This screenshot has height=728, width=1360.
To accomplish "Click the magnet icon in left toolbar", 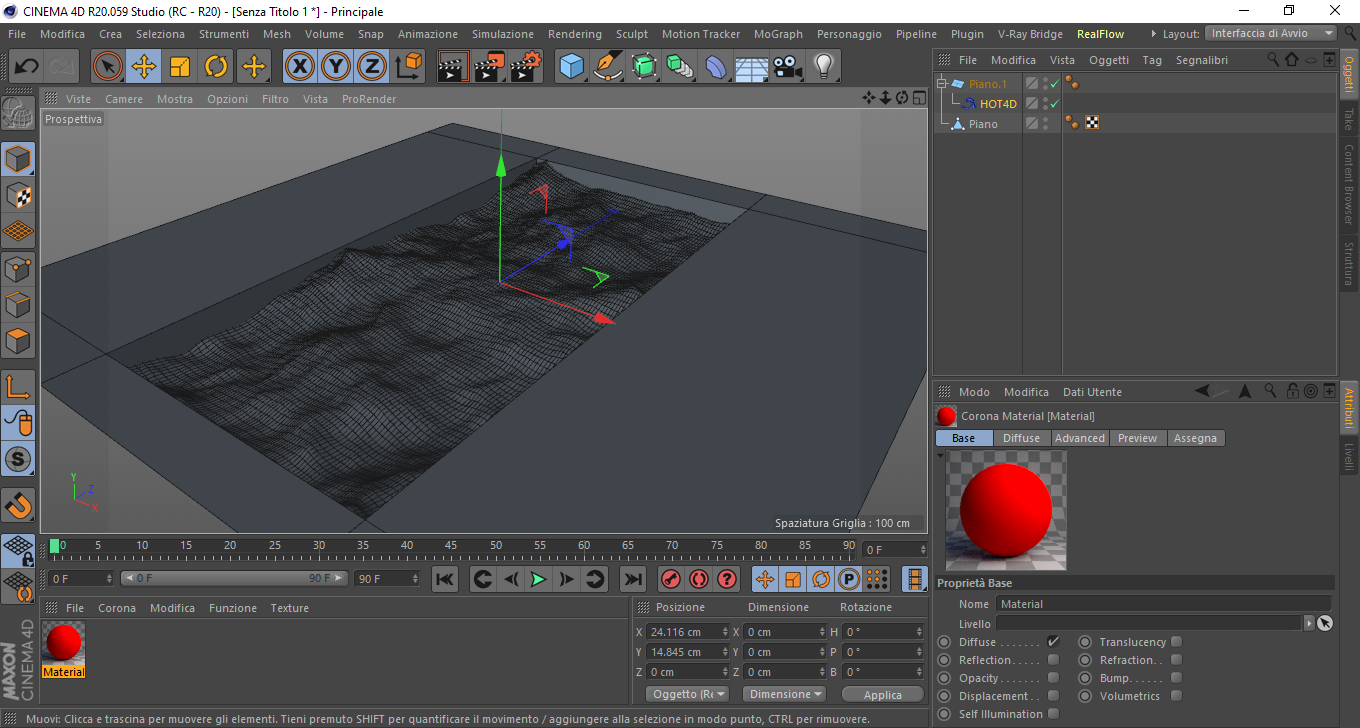I will tap(18, 504).
